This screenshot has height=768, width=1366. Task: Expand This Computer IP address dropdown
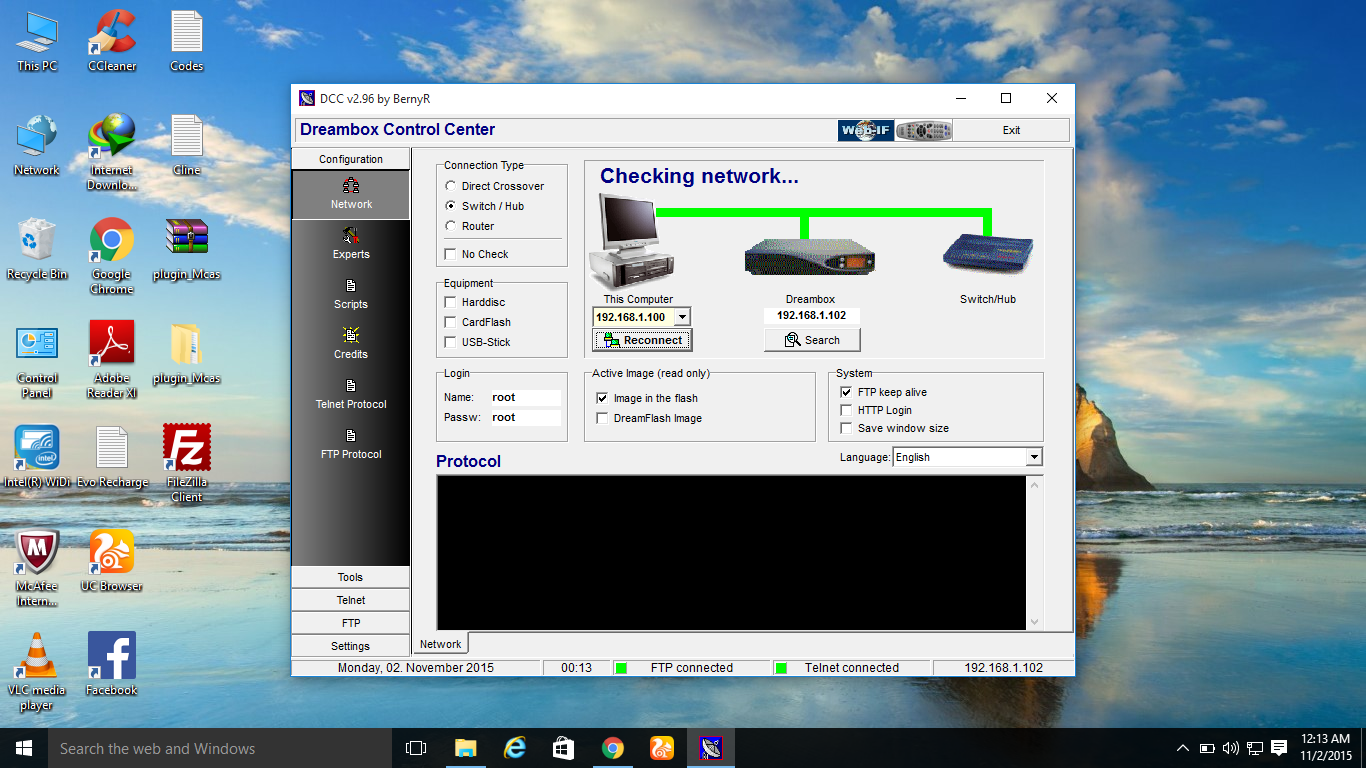682,317
